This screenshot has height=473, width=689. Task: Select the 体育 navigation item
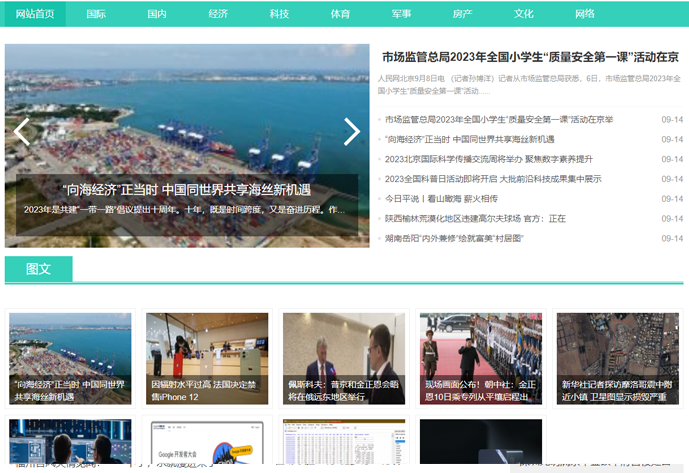coord(340,14)
